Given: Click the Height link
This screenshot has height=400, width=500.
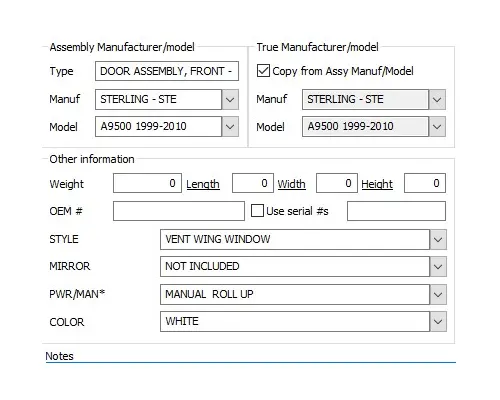Looking at the screenshot, I should pos(377,184).
